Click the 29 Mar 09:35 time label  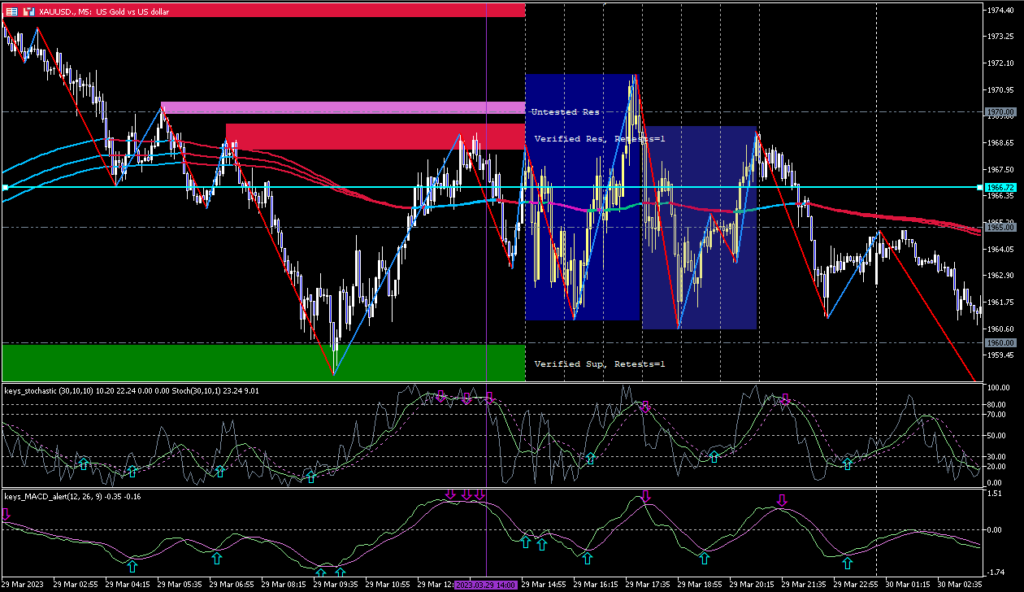pos(336,585)
